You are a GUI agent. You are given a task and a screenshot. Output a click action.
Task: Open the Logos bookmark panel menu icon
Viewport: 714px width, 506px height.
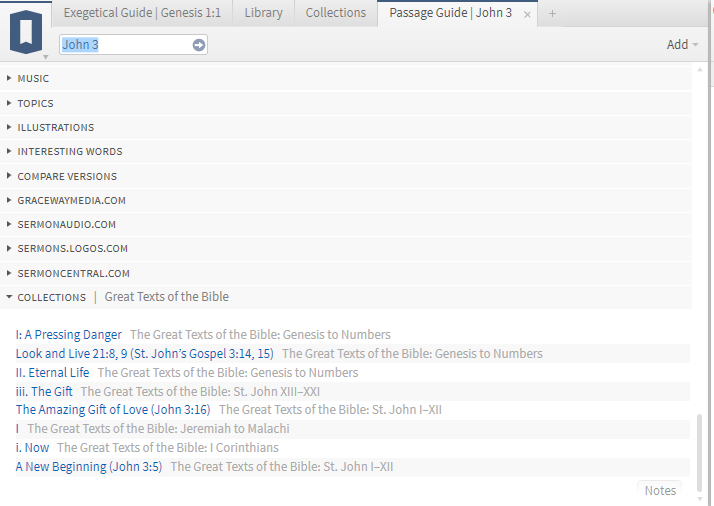click(26, 32)
